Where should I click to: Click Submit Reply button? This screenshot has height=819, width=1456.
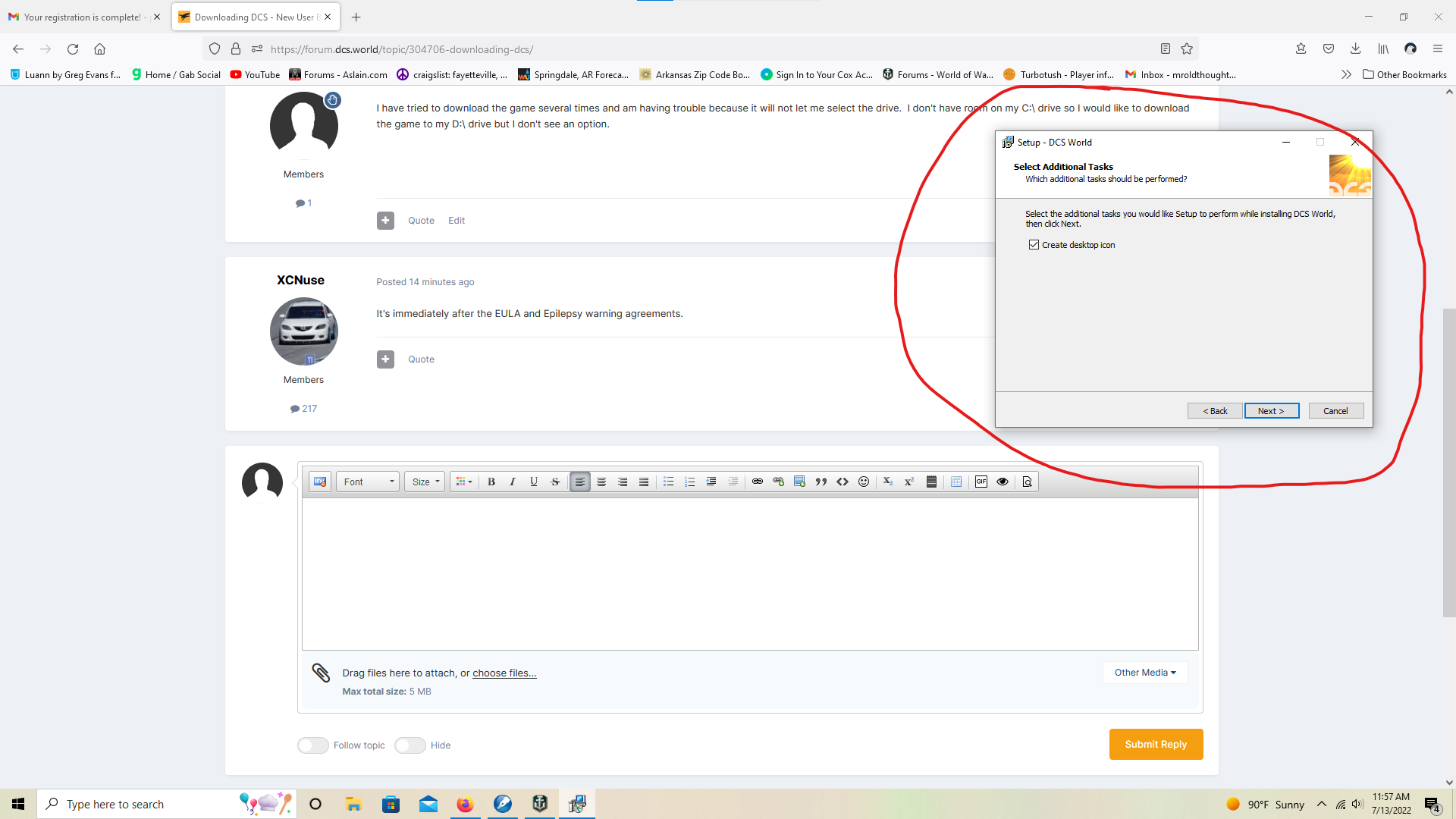[x=1156, y=744]
